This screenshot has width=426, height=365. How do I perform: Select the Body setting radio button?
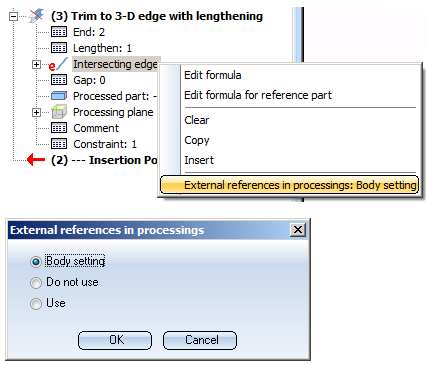click(x=36, y=262)
